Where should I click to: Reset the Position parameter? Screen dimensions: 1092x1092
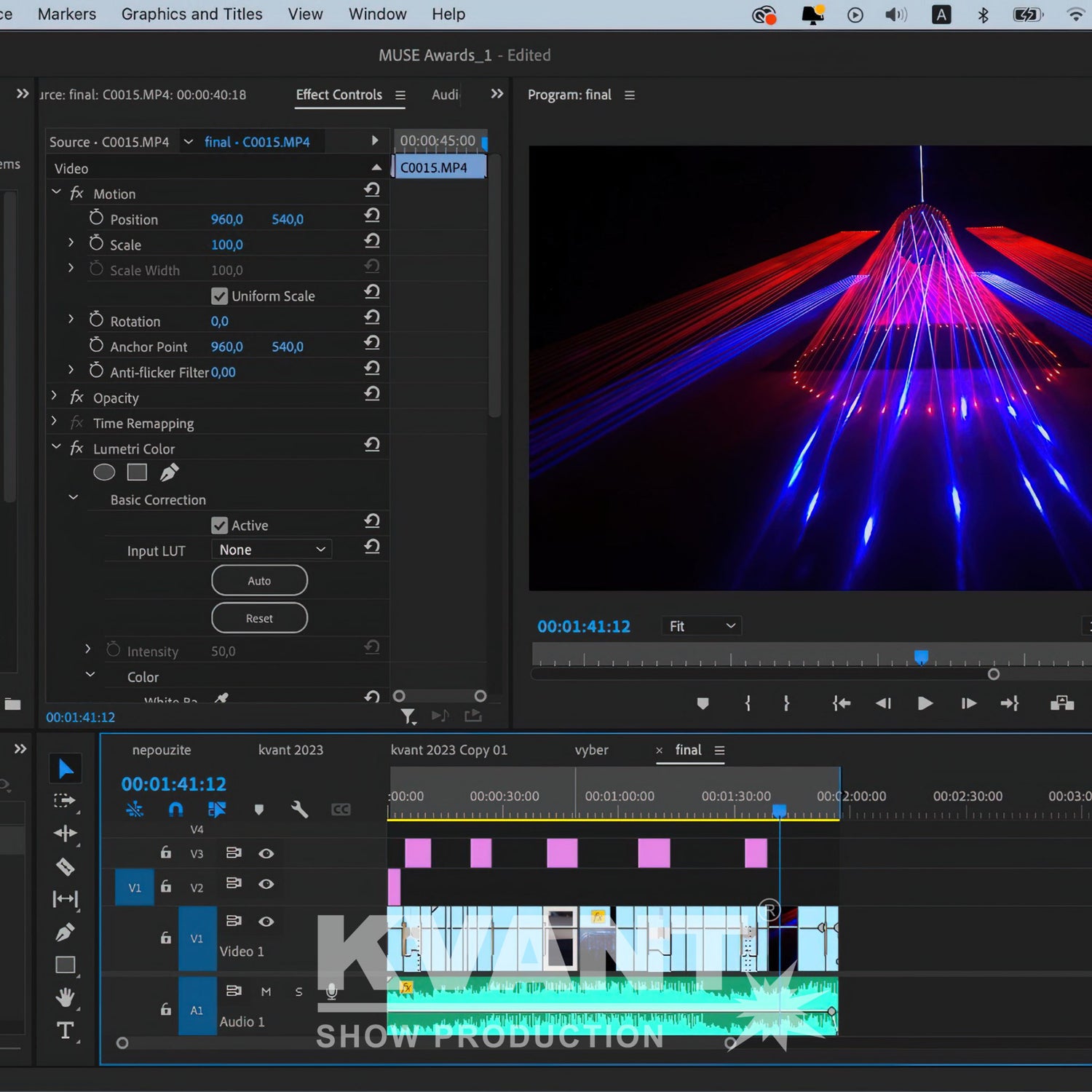coord(372,215)
